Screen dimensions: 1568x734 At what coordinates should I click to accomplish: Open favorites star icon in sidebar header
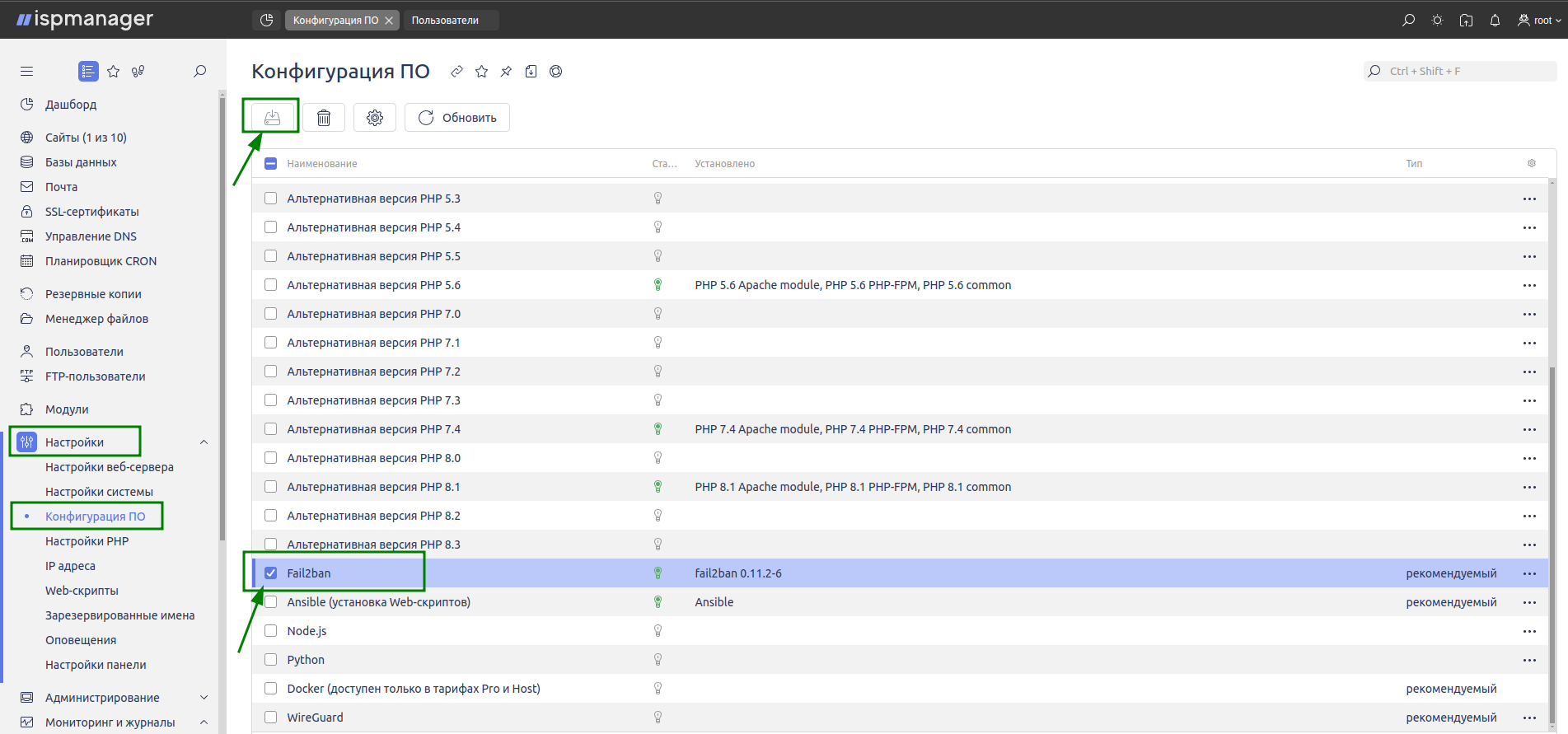click(x=114, y=72)
